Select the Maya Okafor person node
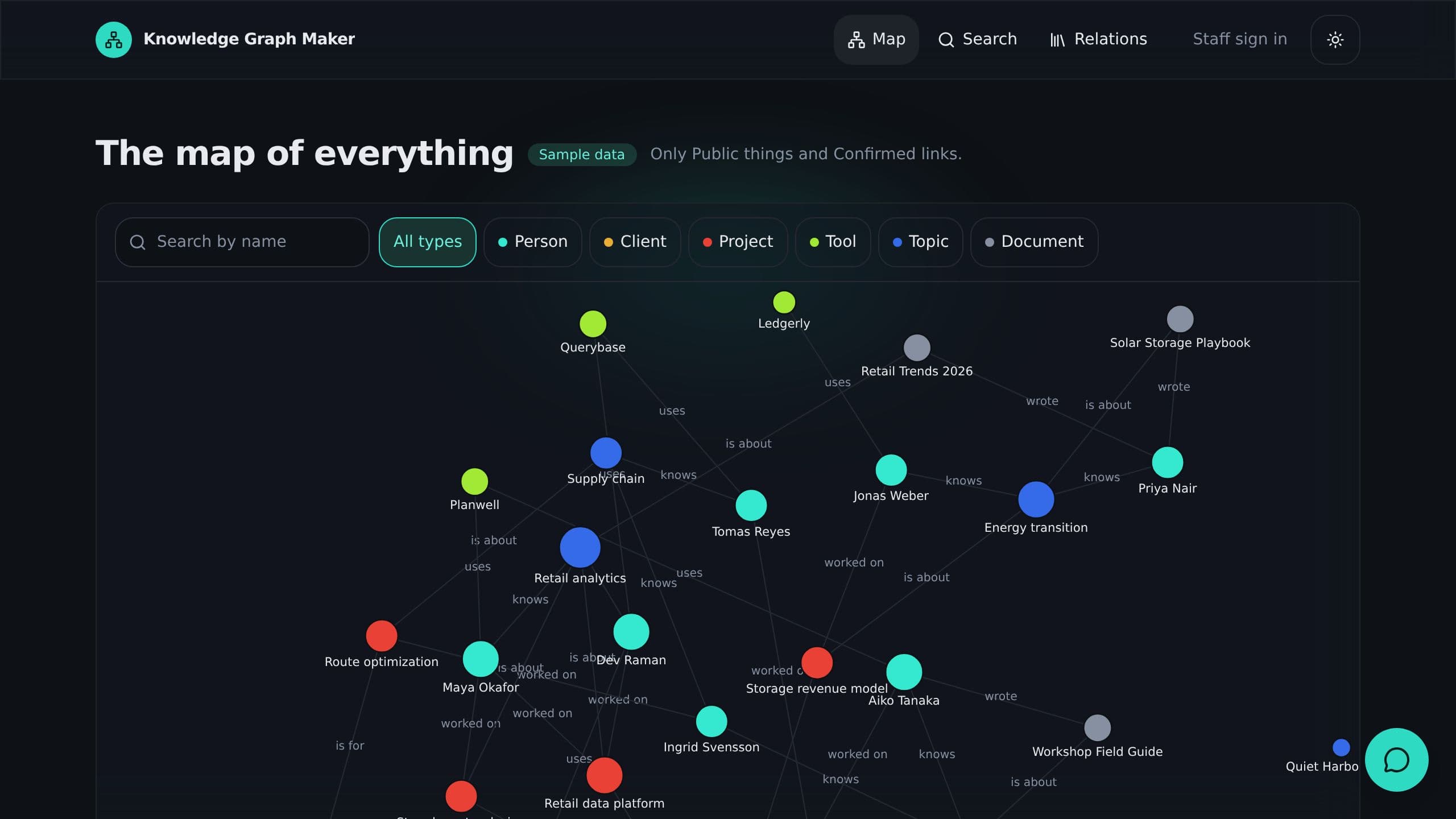 (x=481, y=659)
